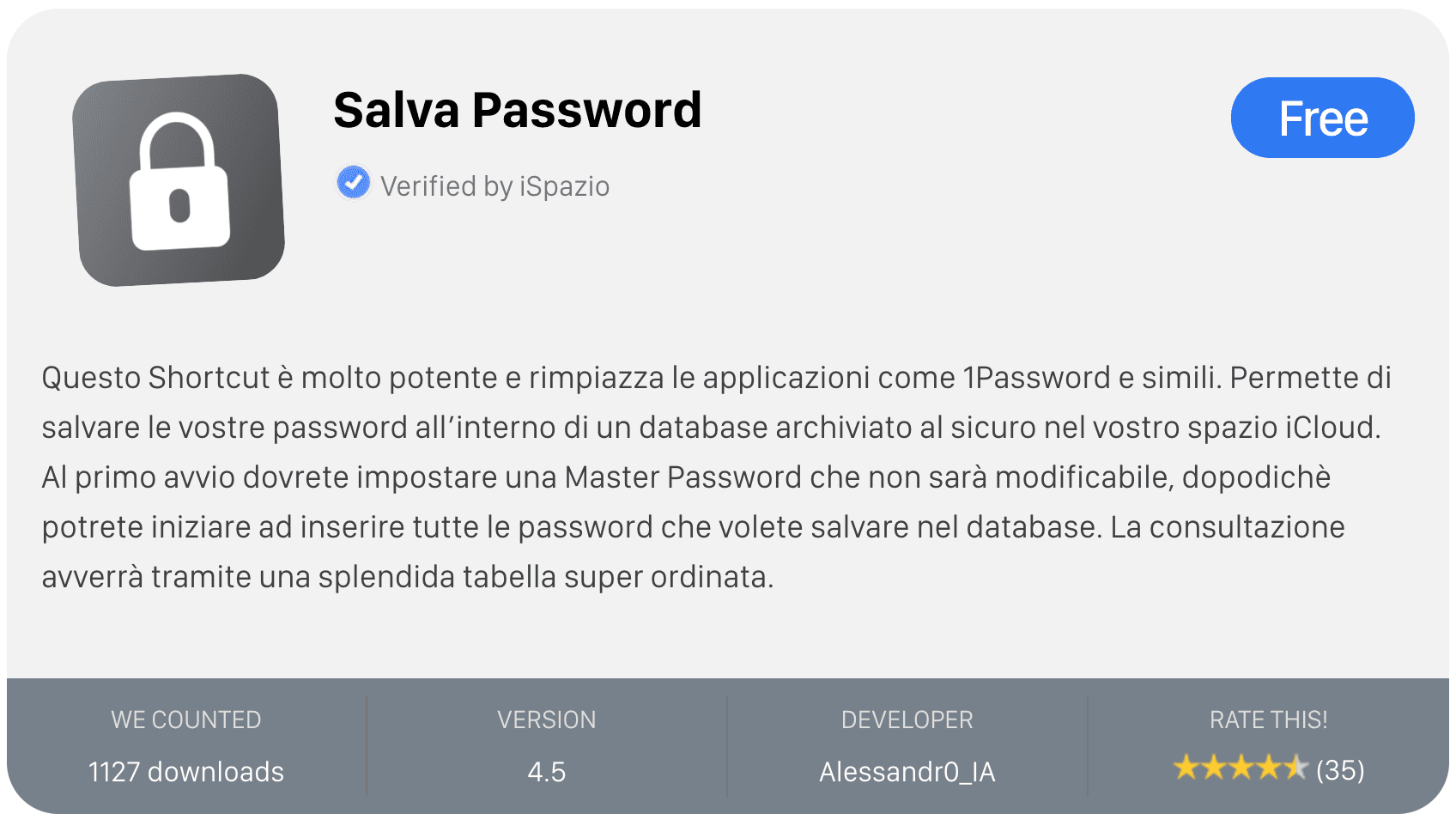The image size is (1456, 826).
Task: Select the third rating star
Action: [1241, 768]
